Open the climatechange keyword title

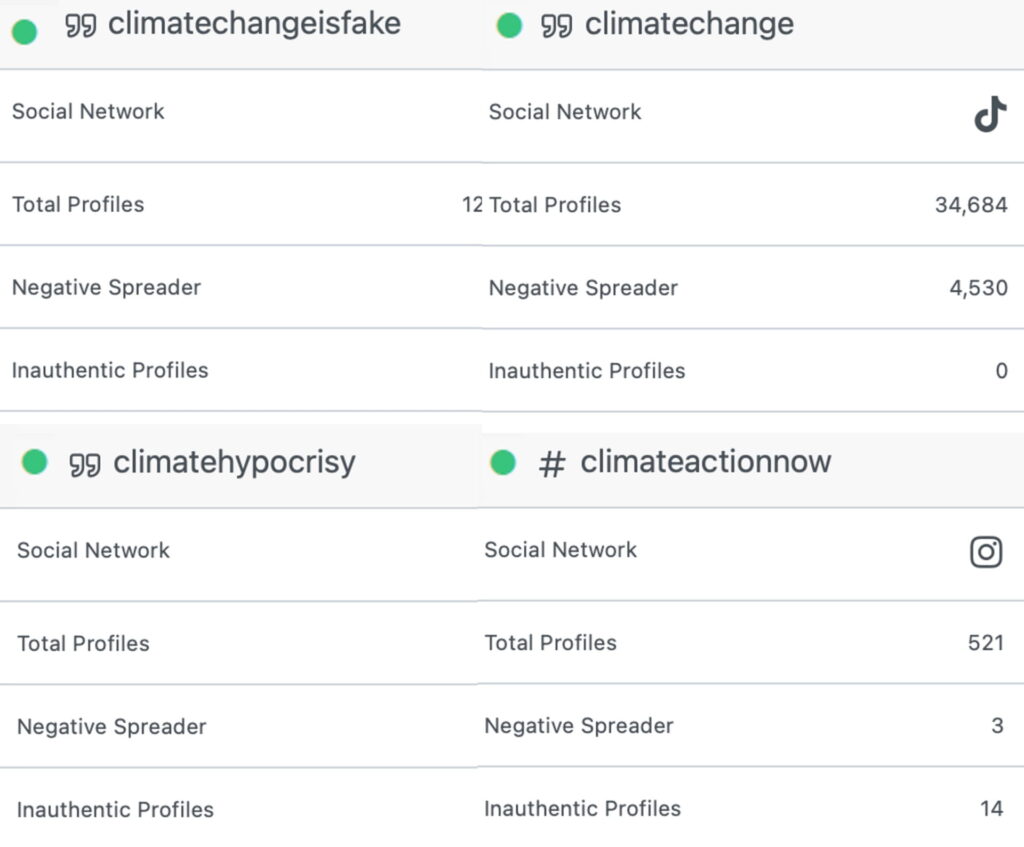[x=689, y=25]
